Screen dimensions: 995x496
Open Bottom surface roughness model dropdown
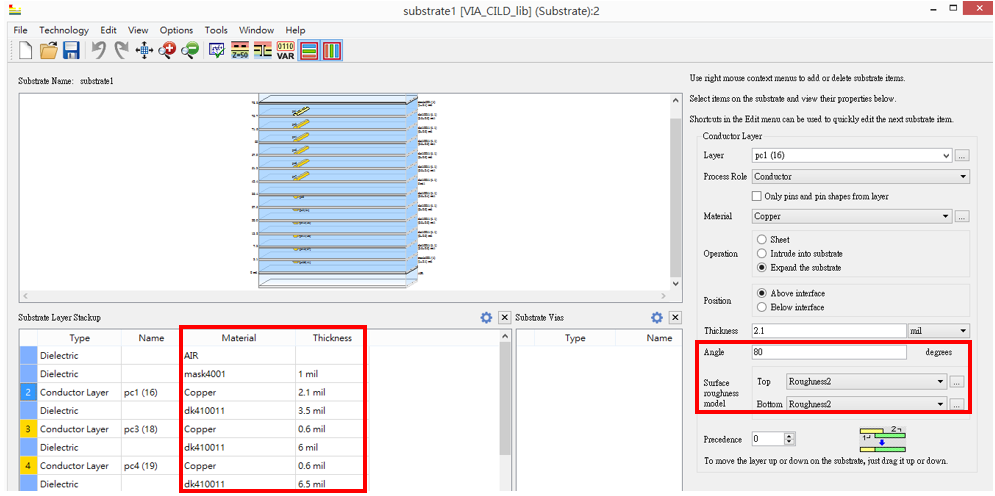pos(866,403)
